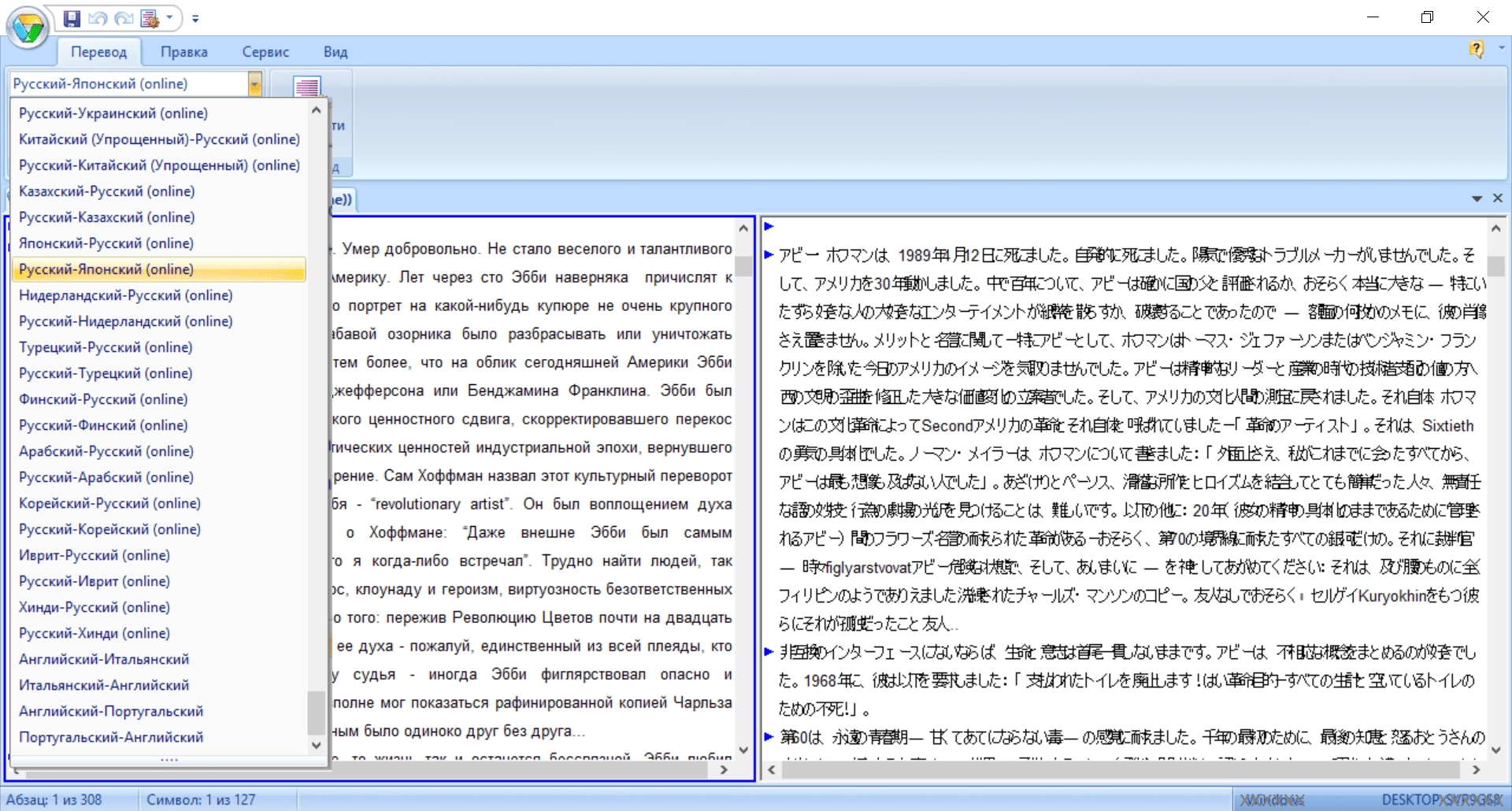Select Турецкий-Русский (online)
Screen dimensions: 1512x811
pyautogui.click(x=159, y=347)
